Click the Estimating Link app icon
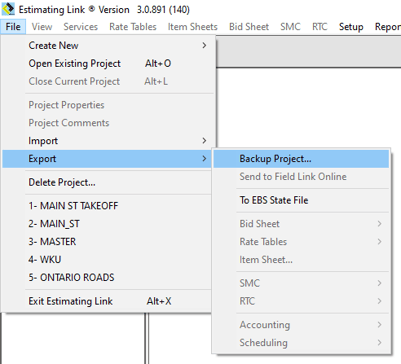Viewport: 401px width, 364px height. 8,9
